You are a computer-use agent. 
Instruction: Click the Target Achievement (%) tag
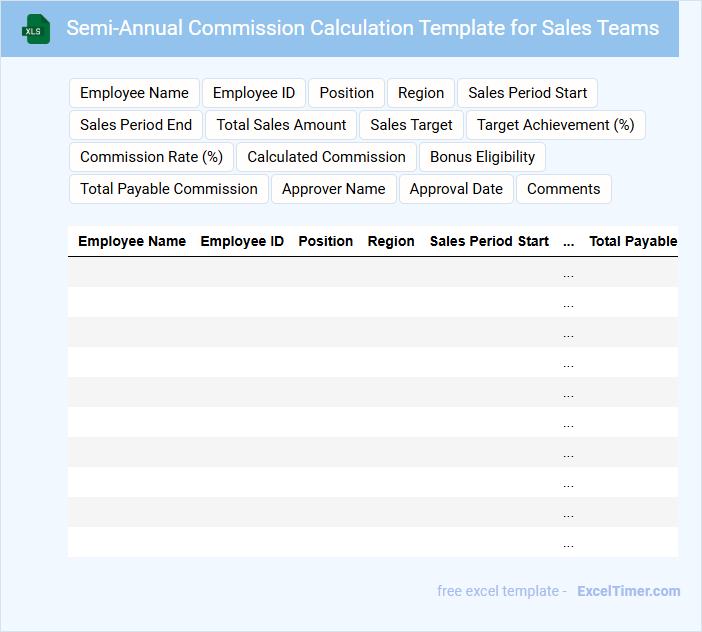(x=556, y=125)
